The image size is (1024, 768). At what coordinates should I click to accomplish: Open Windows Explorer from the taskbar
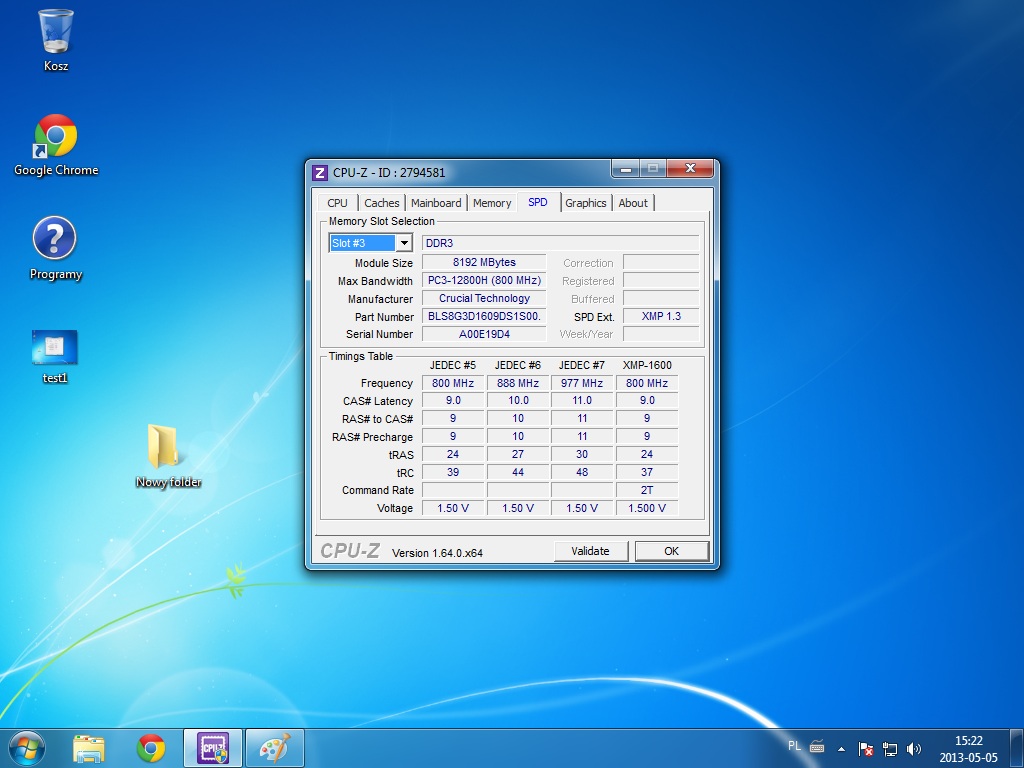pos(89,748)
